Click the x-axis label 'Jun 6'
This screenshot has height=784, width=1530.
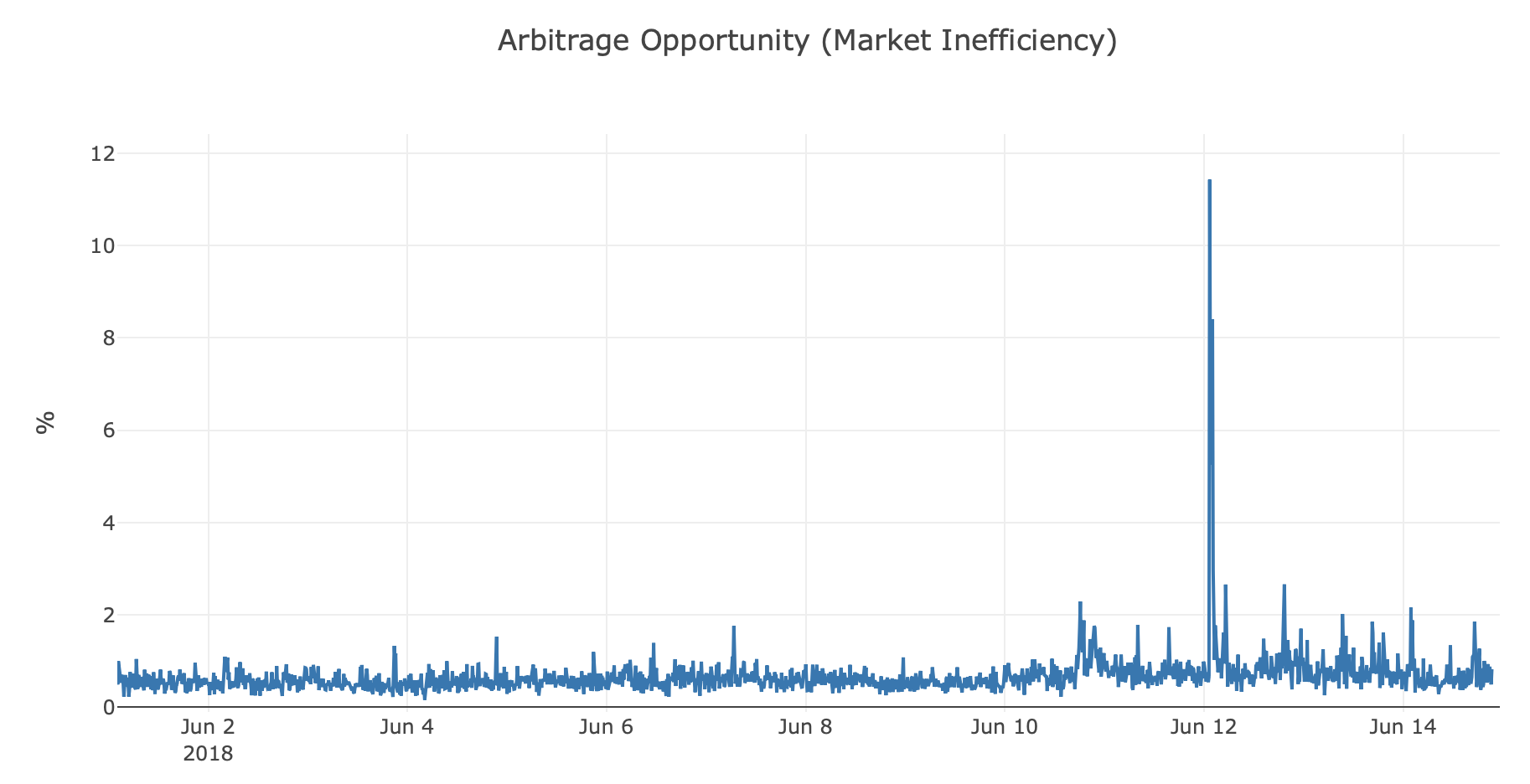pos(606,727)
